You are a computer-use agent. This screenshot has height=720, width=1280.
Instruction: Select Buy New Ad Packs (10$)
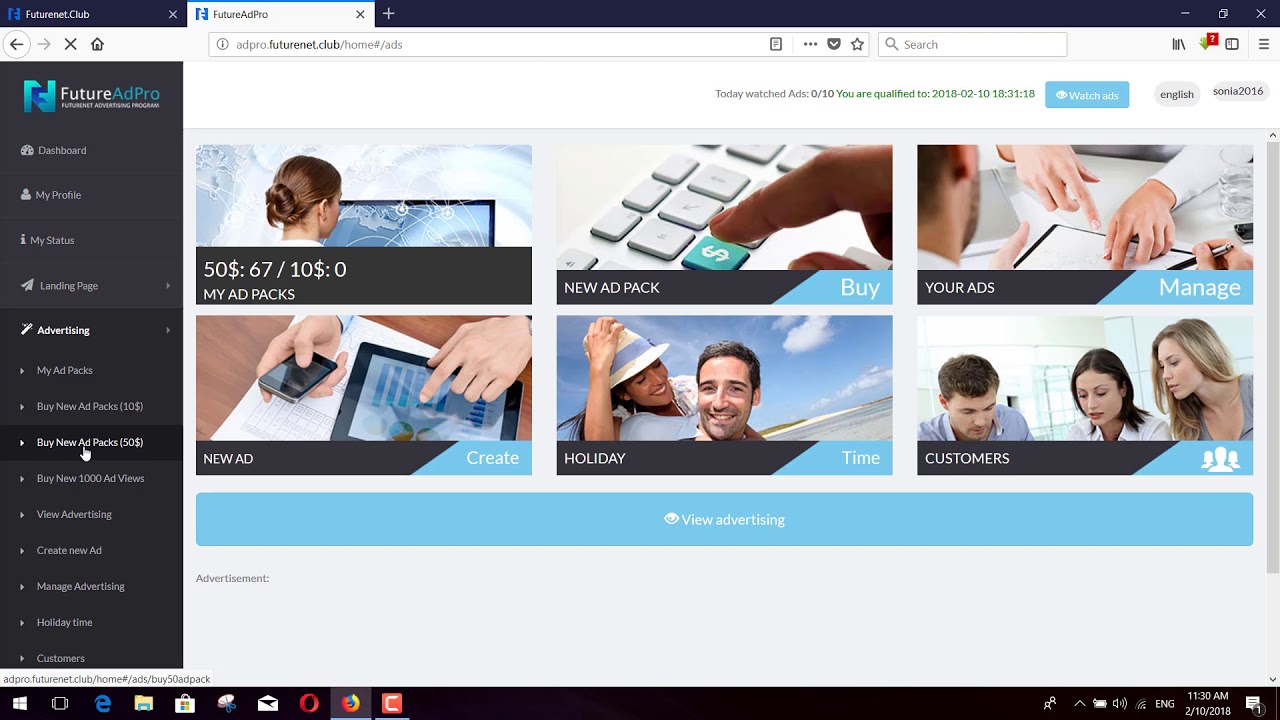point(90,406)
